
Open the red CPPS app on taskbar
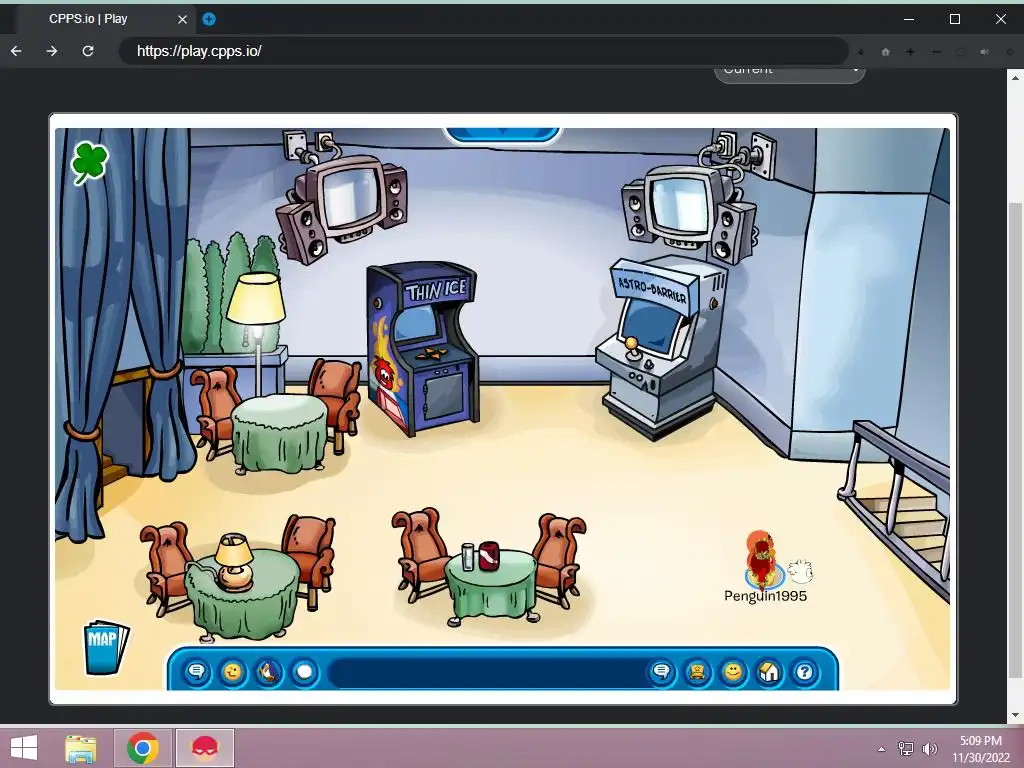[x=204, y=748]
